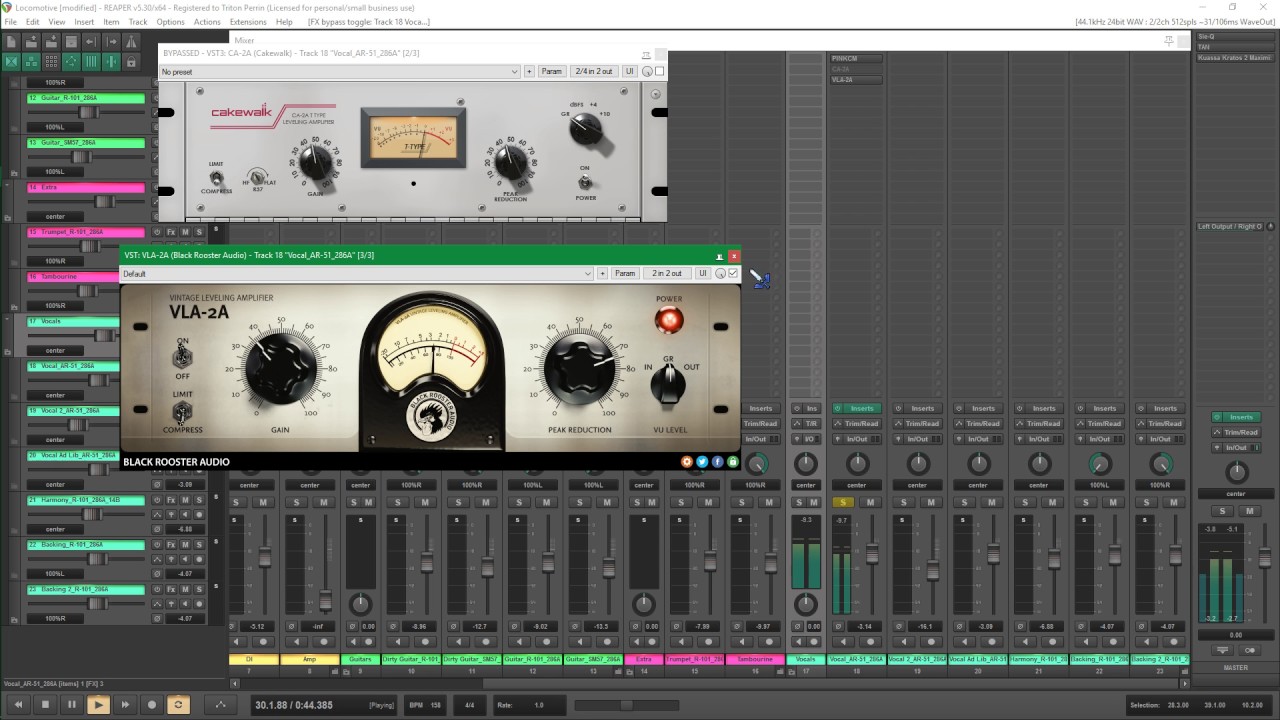Image resolution: width=1280 pixels, height=720 pixels.
Task: Click the mono toggle icon on the Master strip
Action: 1250,650
